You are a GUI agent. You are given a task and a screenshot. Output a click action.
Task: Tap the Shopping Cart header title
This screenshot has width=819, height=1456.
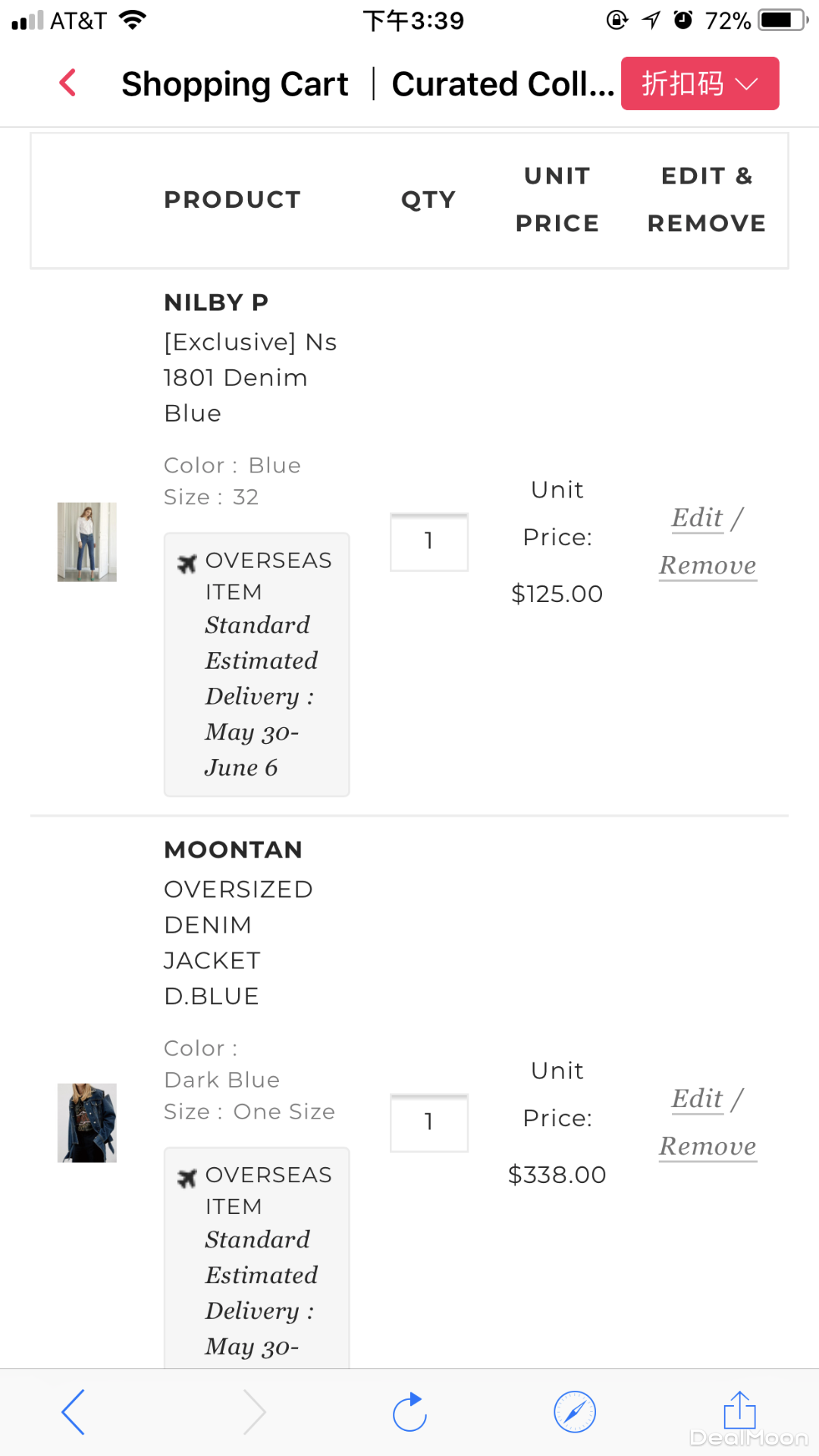pos(235,84)
